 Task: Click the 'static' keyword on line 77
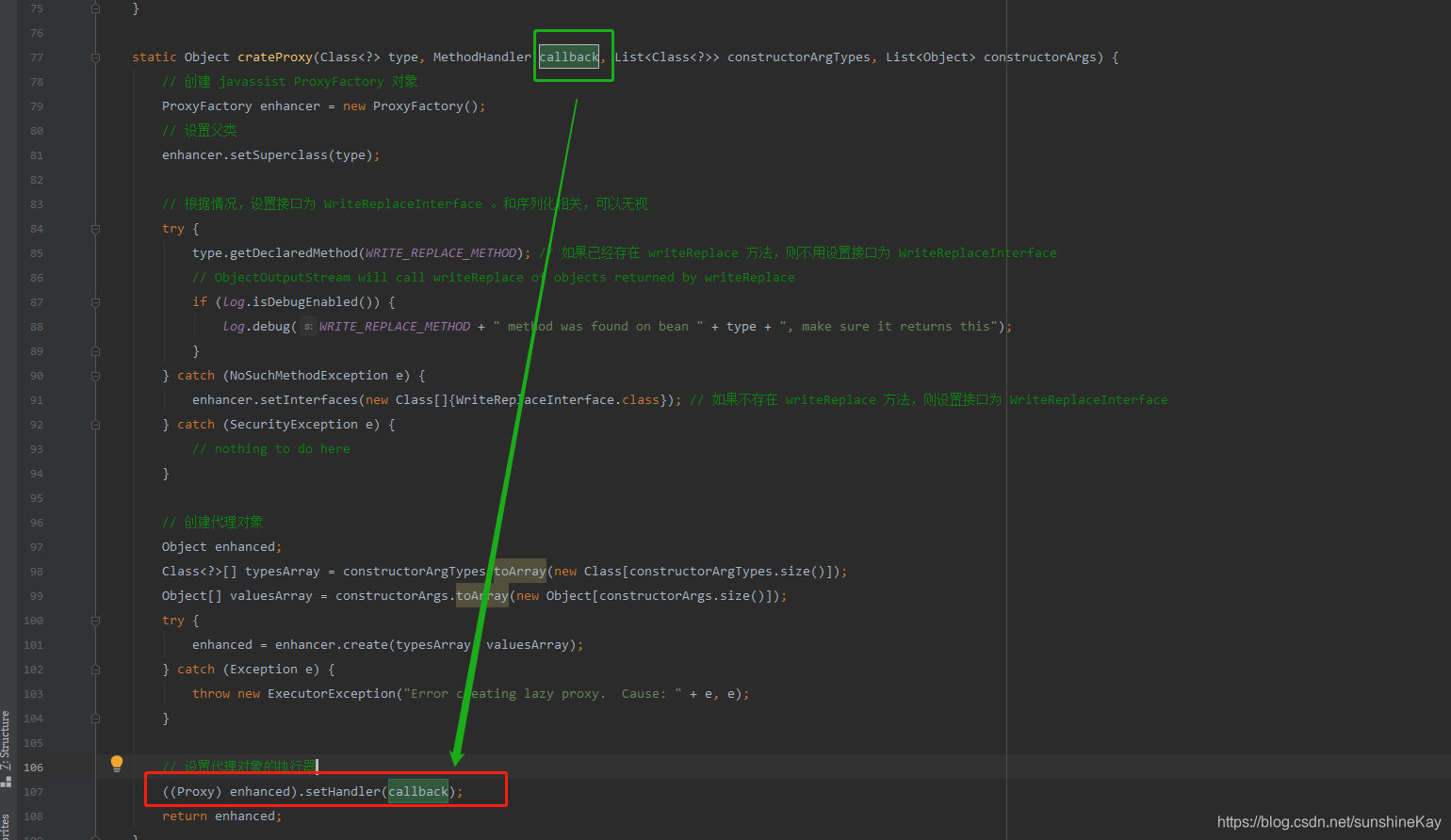[155, 57]
